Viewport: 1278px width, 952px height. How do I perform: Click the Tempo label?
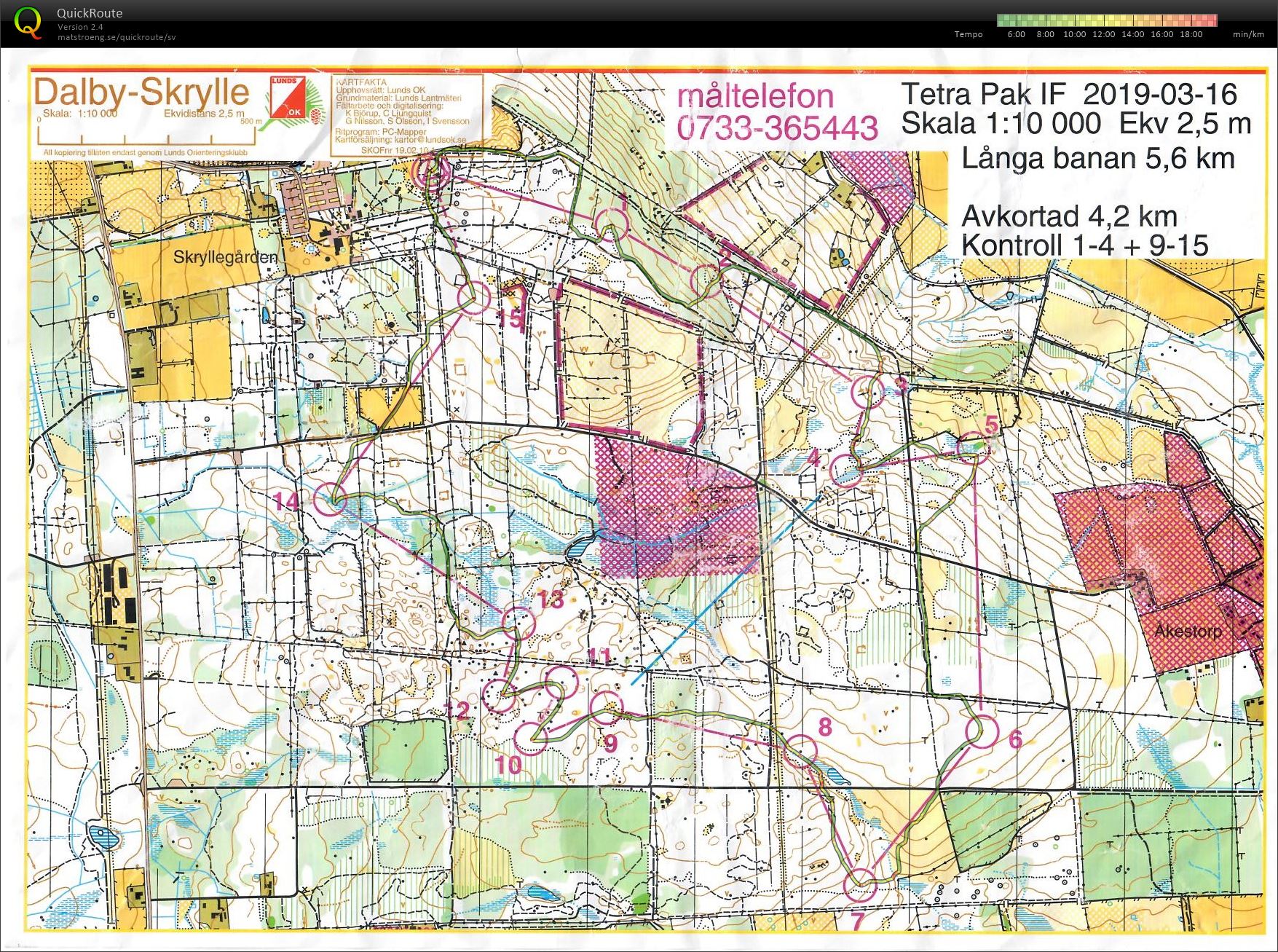(969, 34)
